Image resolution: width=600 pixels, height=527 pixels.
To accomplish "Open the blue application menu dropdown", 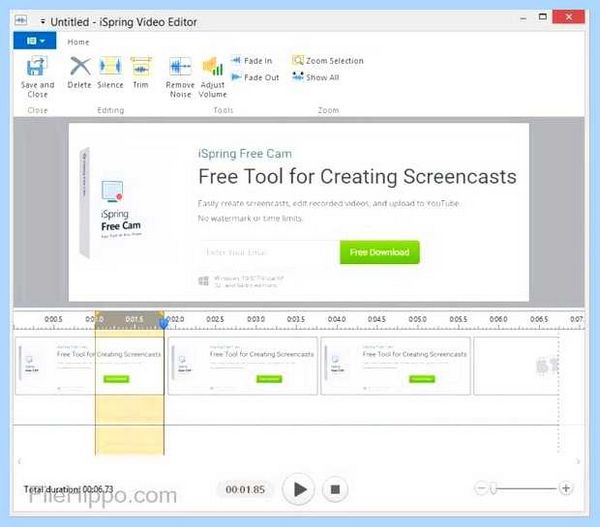I will (35, 41).
